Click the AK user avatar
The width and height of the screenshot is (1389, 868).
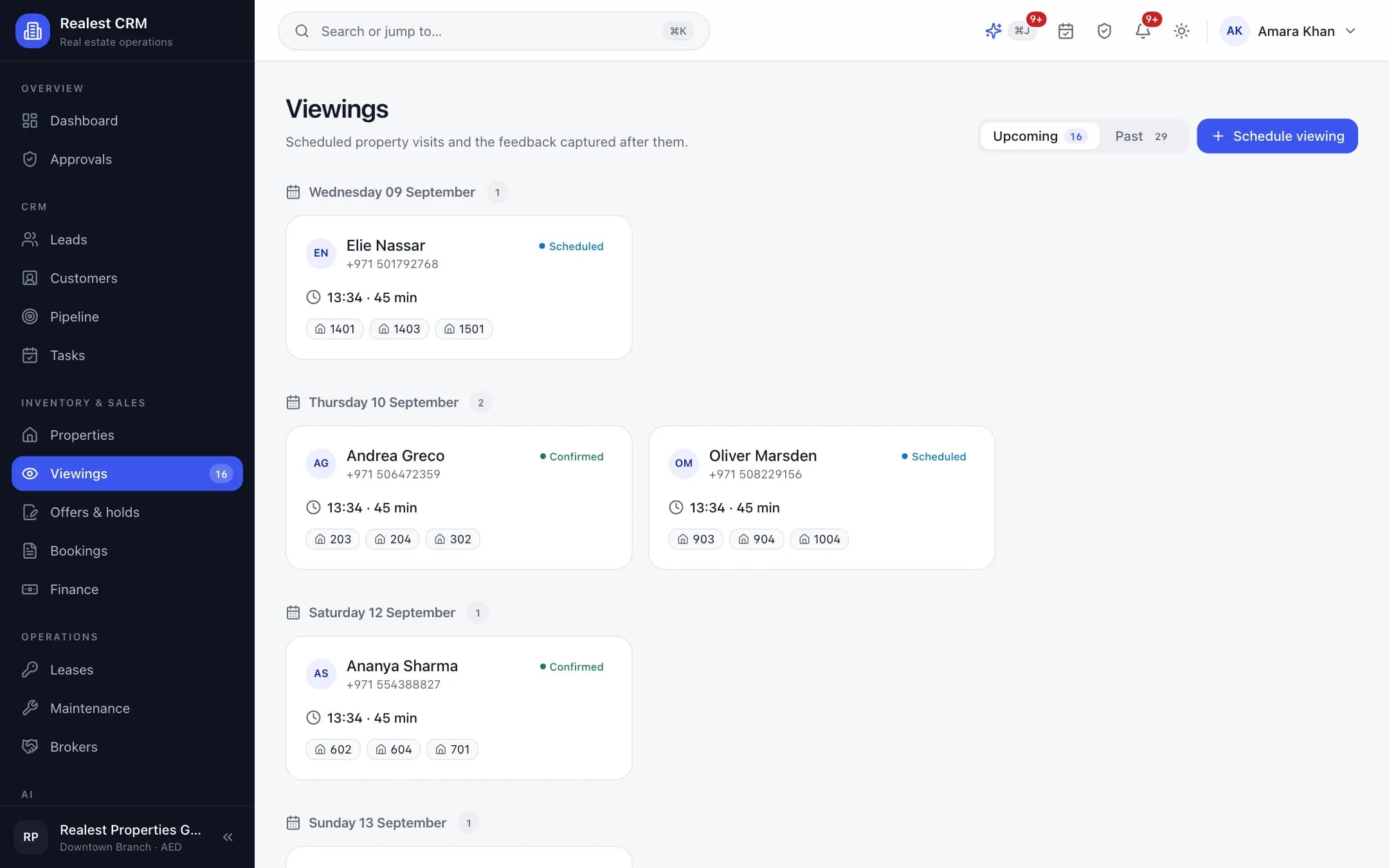pos(1234,31)
